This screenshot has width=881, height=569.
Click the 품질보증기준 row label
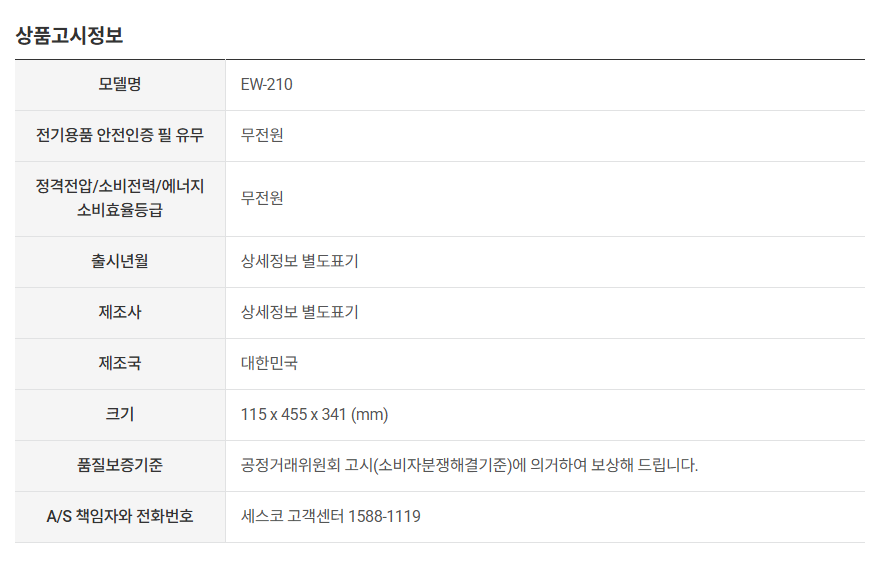coord(120,465)
